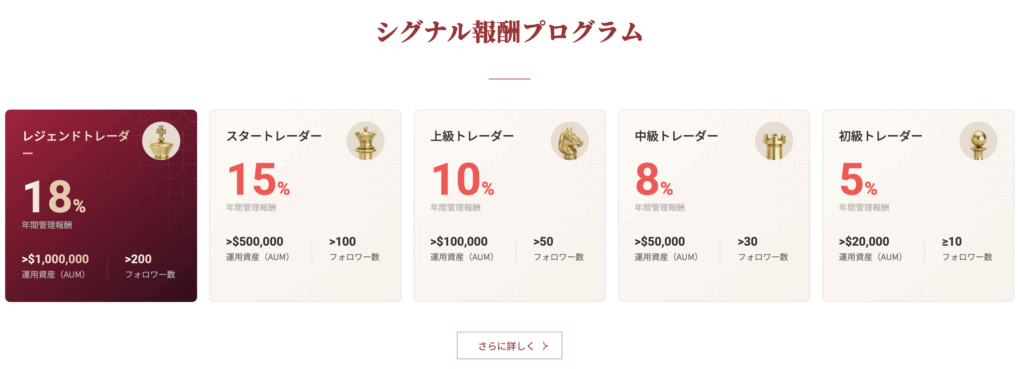Select the スタートレーダー card heading
This screenshot has height=369, width=1024.
[274, 136]
